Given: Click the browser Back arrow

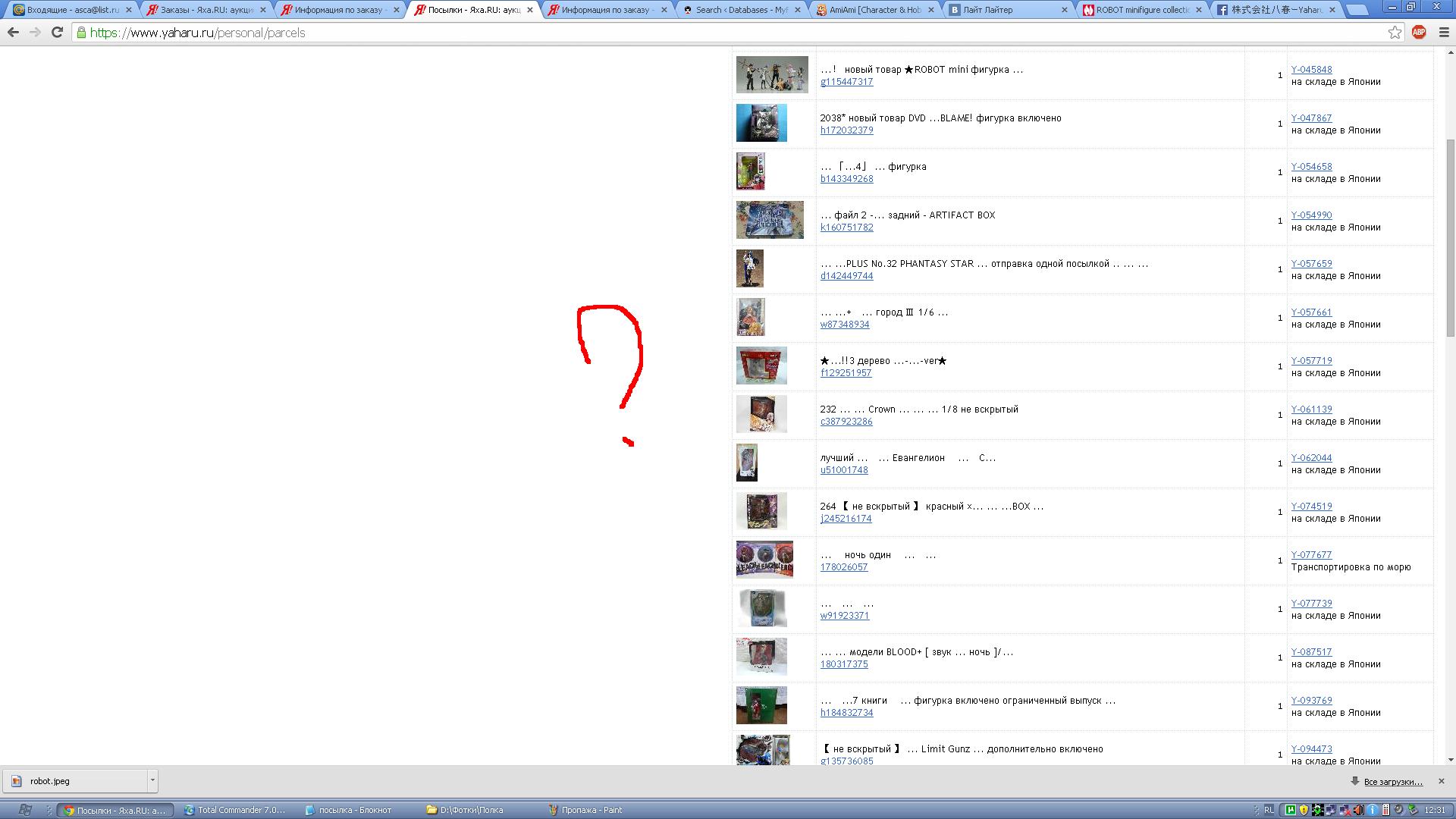Looking at the screenshot, I should (x=13, y=33).
